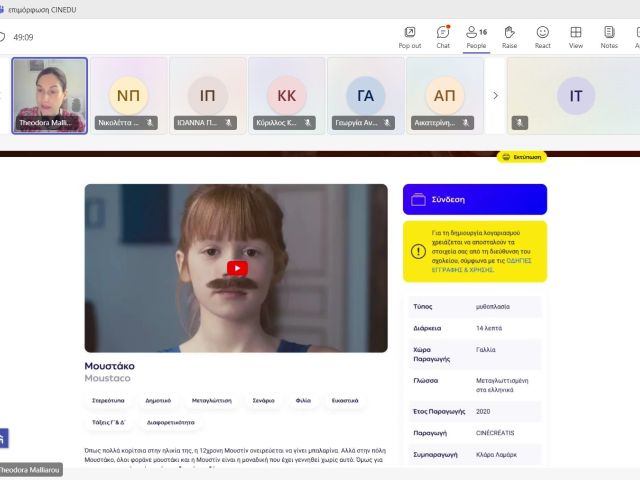Show next participants with the right chevron
640x480 pixels.
[495, 96]
